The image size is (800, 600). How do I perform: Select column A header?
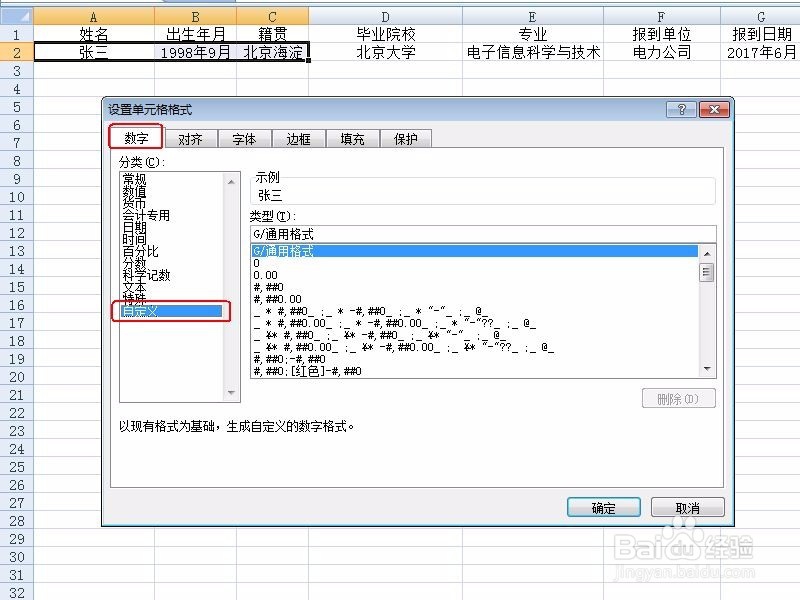tap(94, 16)
